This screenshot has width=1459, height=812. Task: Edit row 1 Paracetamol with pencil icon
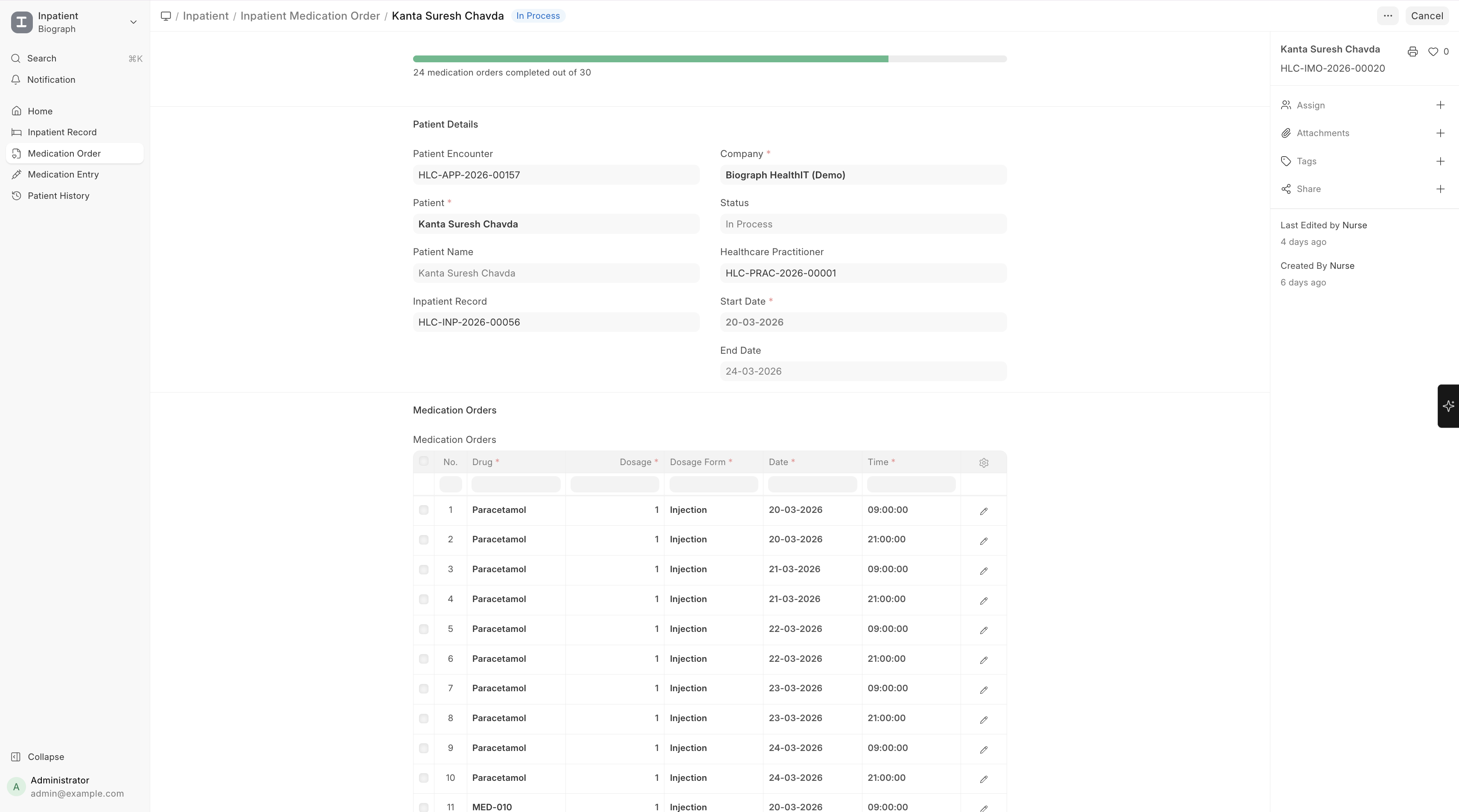point(983,511)
